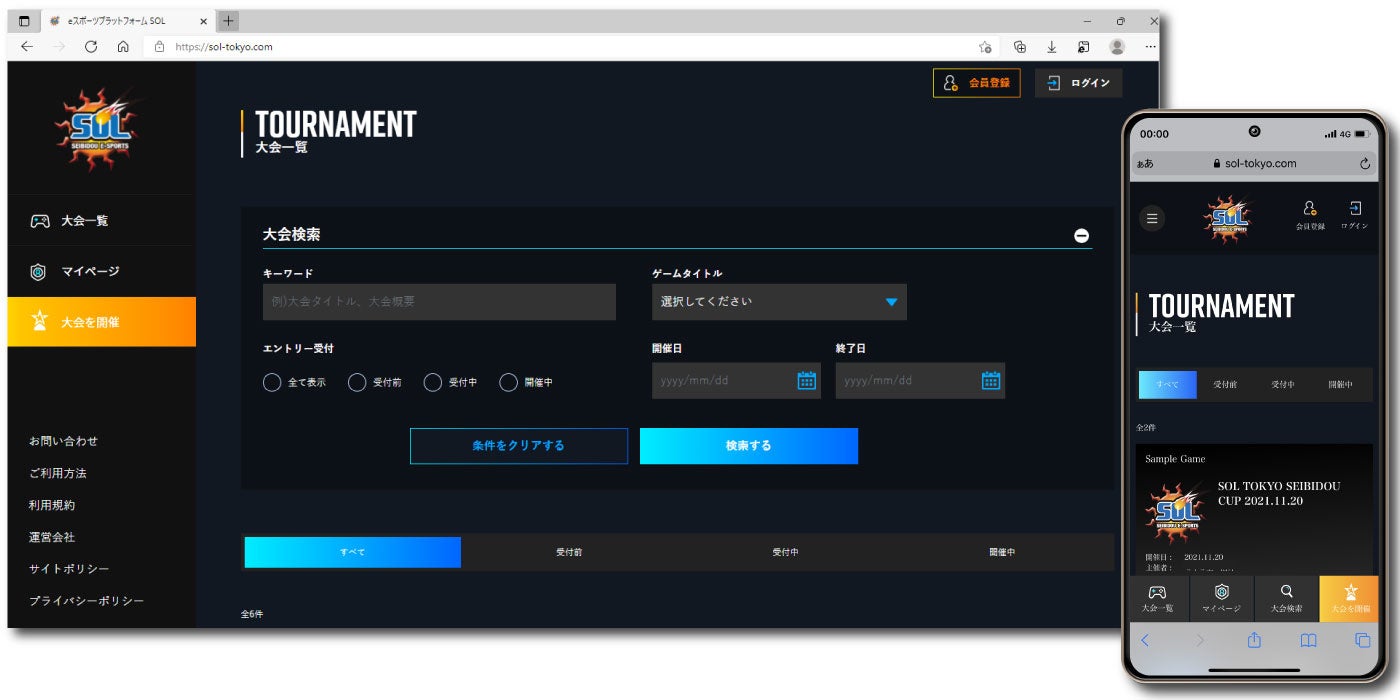Tap the Safari share icon on phone

click(1254, 640)
